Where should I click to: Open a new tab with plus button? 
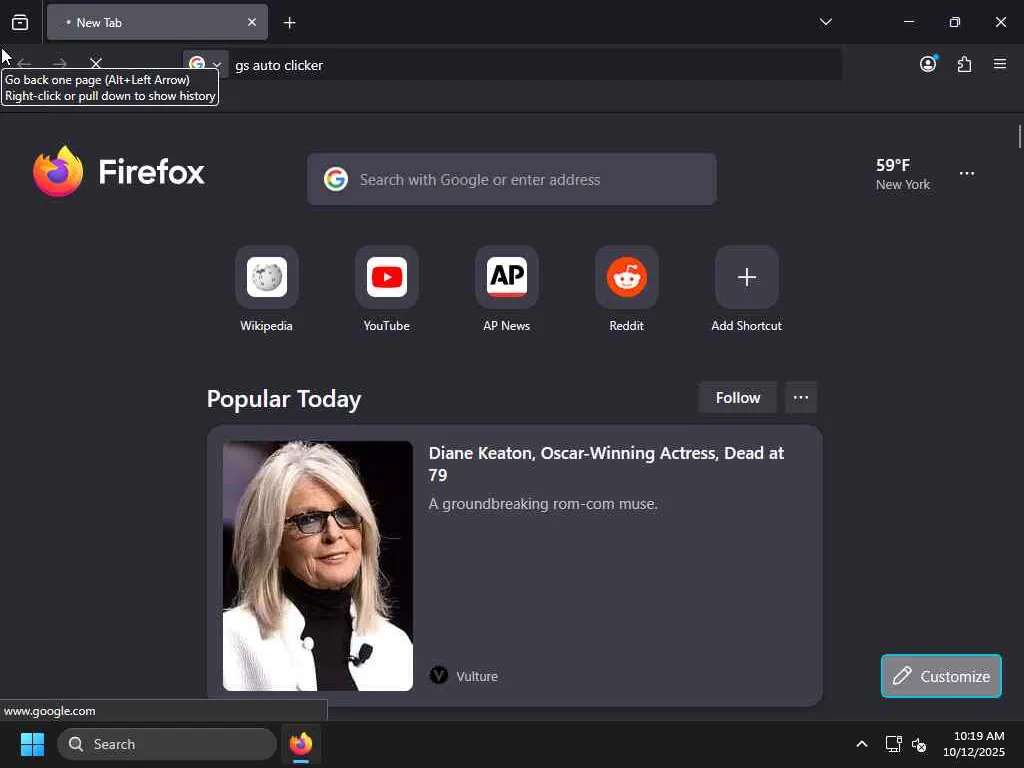pyautogui.click(x=289, y=23)
